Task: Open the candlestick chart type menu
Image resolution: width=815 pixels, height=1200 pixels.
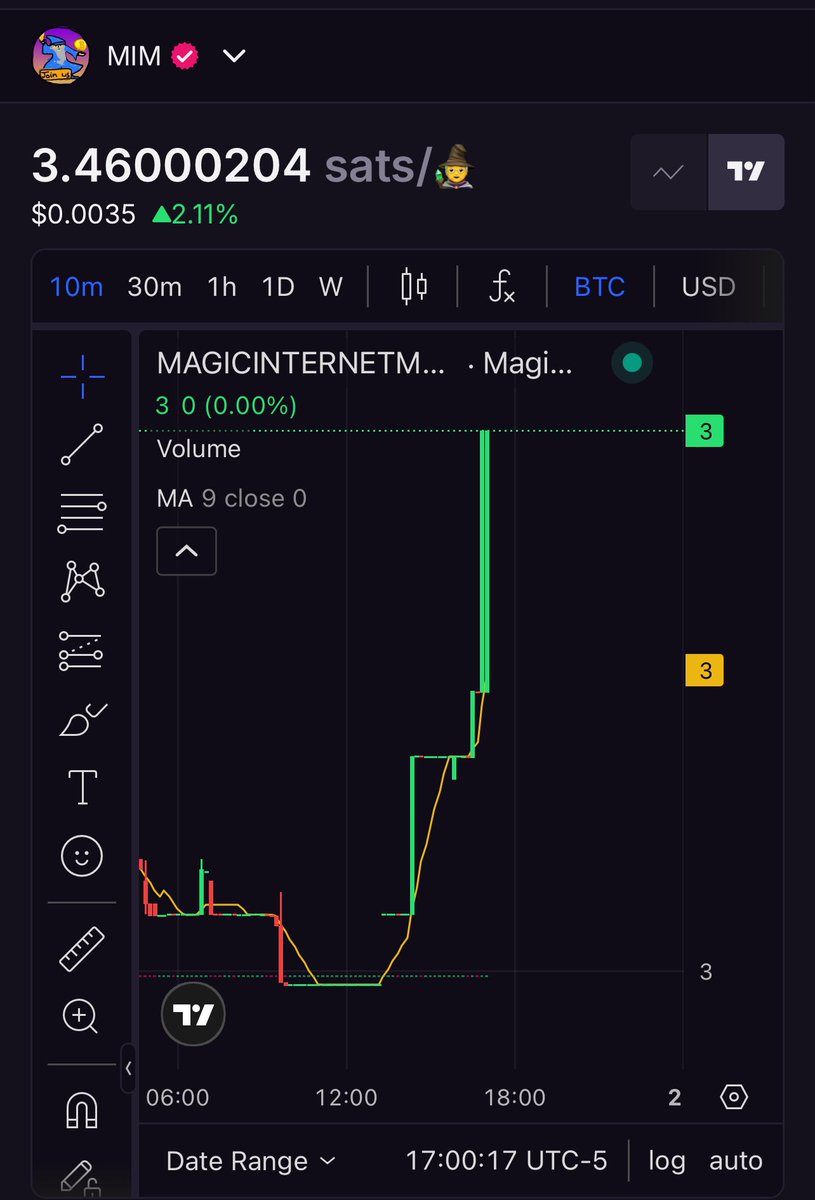Action: click(x=413, y=287)
